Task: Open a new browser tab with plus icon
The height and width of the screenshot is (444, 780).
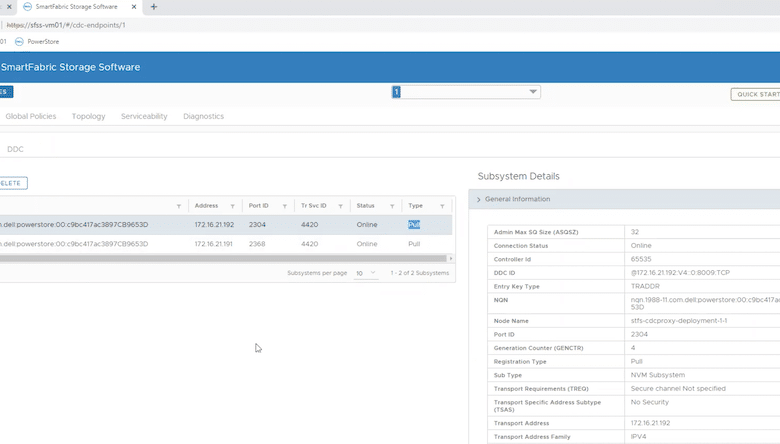Action: point(154,7)
